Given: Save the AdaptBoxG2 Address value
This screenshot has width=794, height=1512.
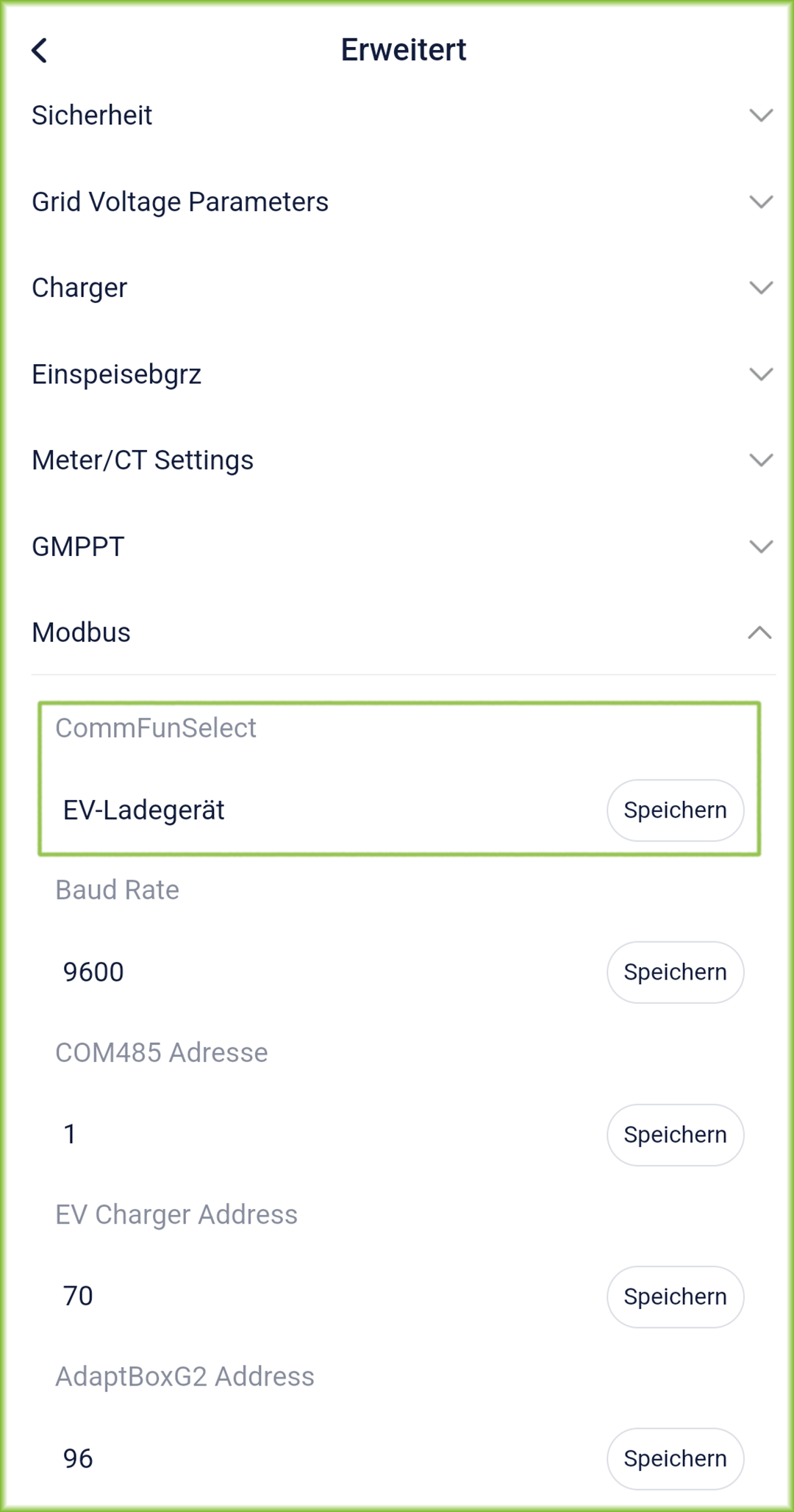Looking at the screenshot, I should click(675, 1459).
